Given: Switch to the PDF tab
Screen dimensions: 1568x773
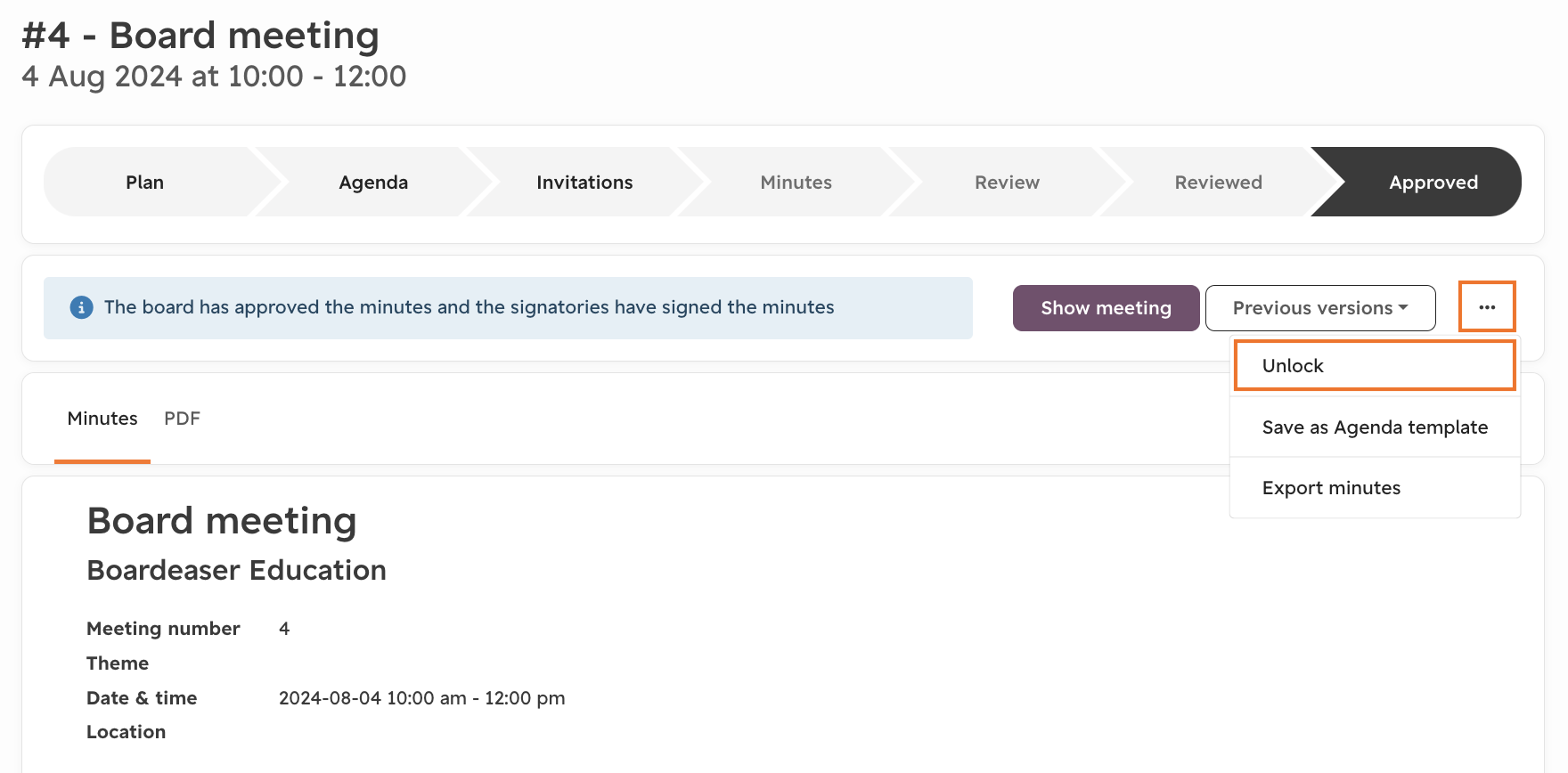Looking at the screenshot, I should (x=182, y=419).
